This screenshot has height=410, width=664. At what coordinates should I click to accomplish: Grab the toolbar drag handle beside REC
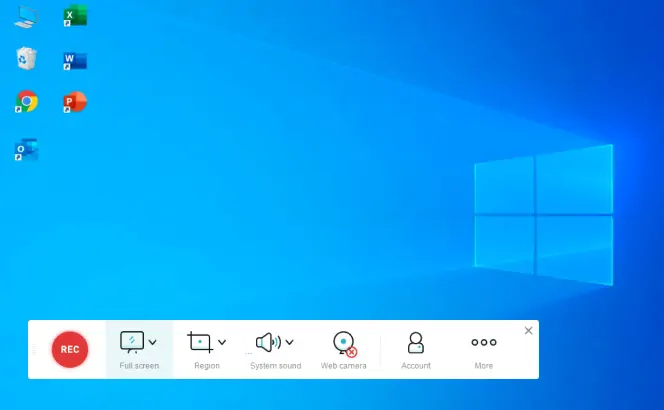pyautogui.click(x=34, y=349)
